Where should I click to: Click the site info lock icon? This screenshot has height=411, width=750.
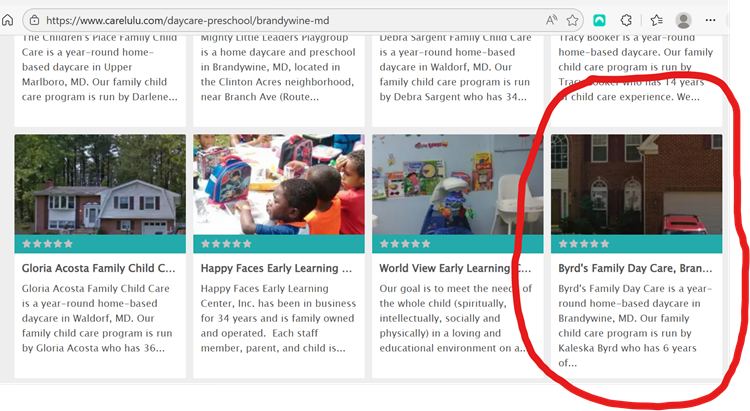pyautogui.click(x=34, y=20)
